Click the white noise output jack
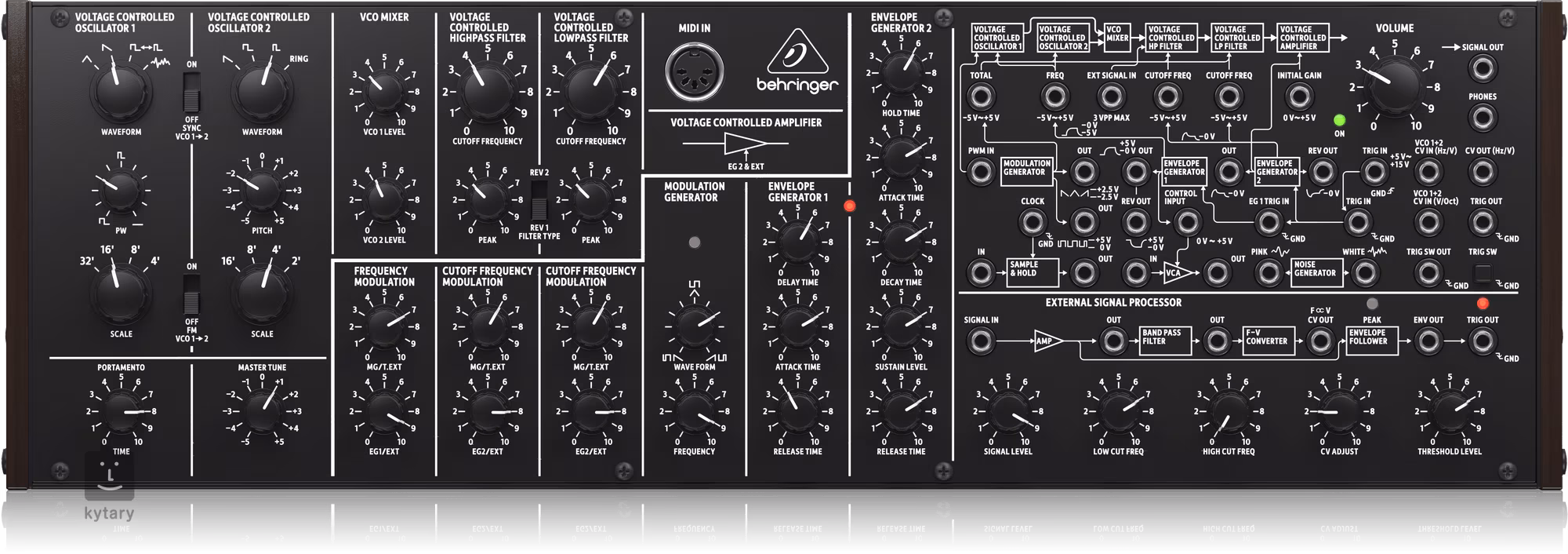This screenshot has width=1568, height=554. point(1365,272)
